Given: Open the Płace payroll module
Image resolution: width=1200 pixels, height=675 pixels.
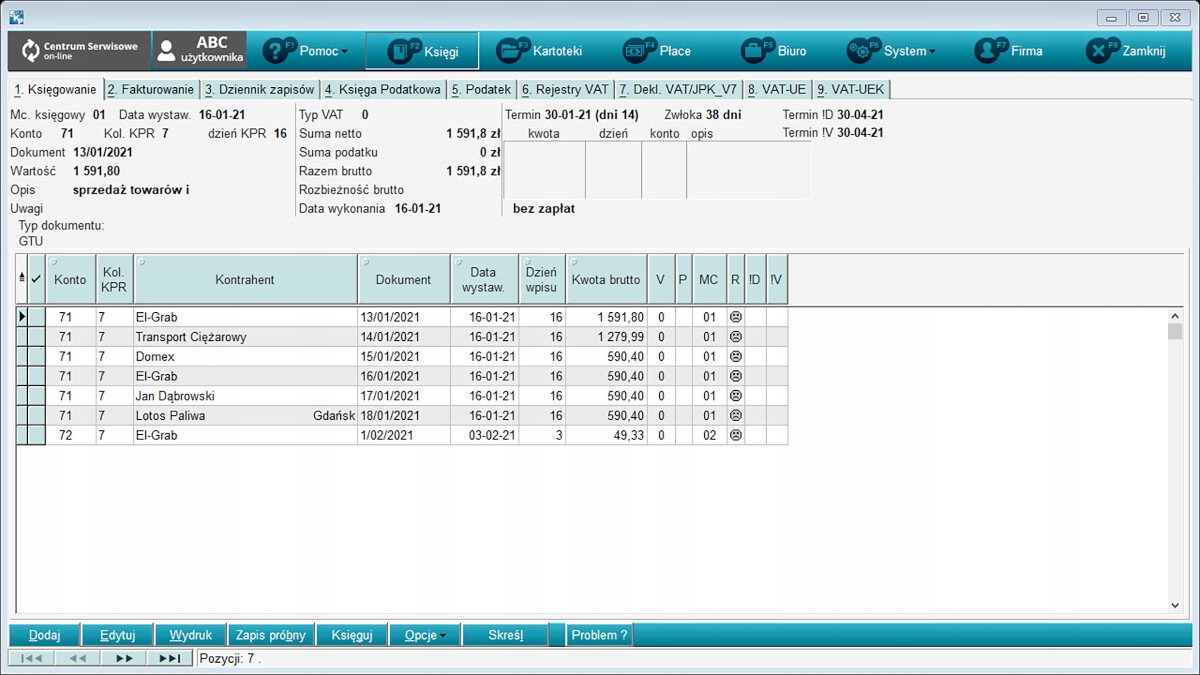Looking at the screenshot, I should (657, 51).
